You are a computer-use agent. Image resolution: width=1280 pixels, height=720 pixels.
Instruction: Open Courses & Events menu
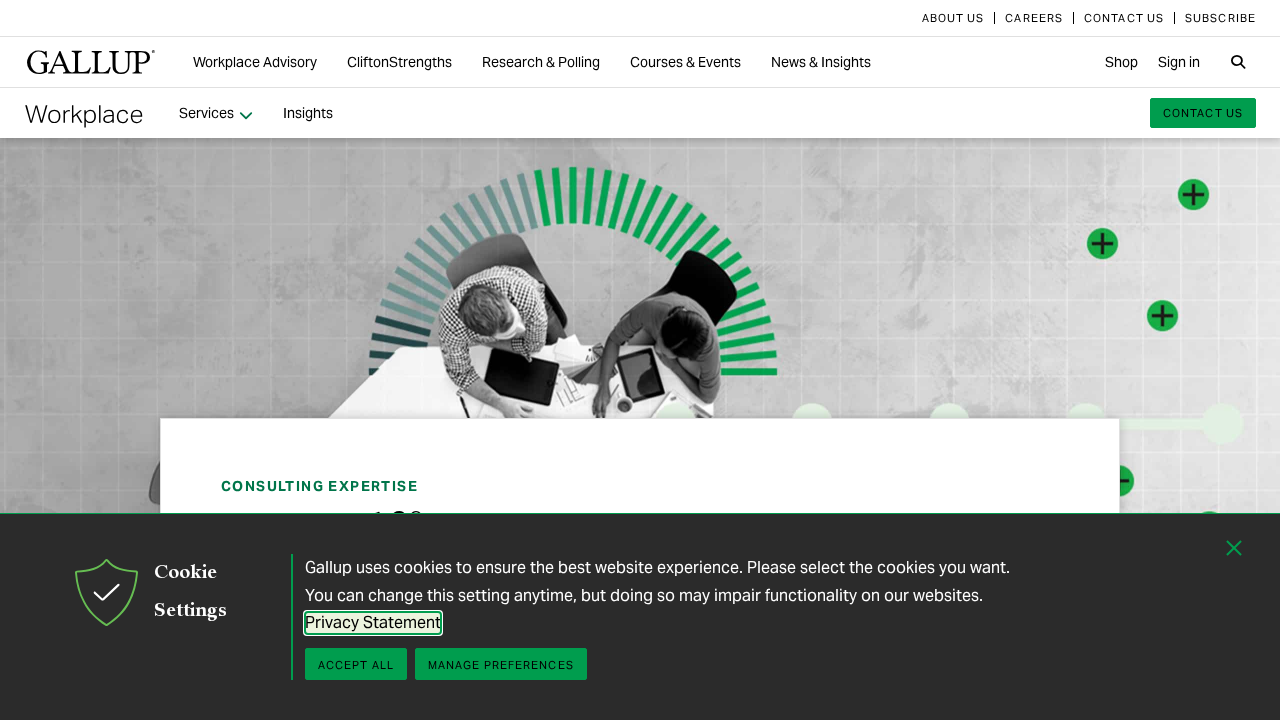point(685,62)
